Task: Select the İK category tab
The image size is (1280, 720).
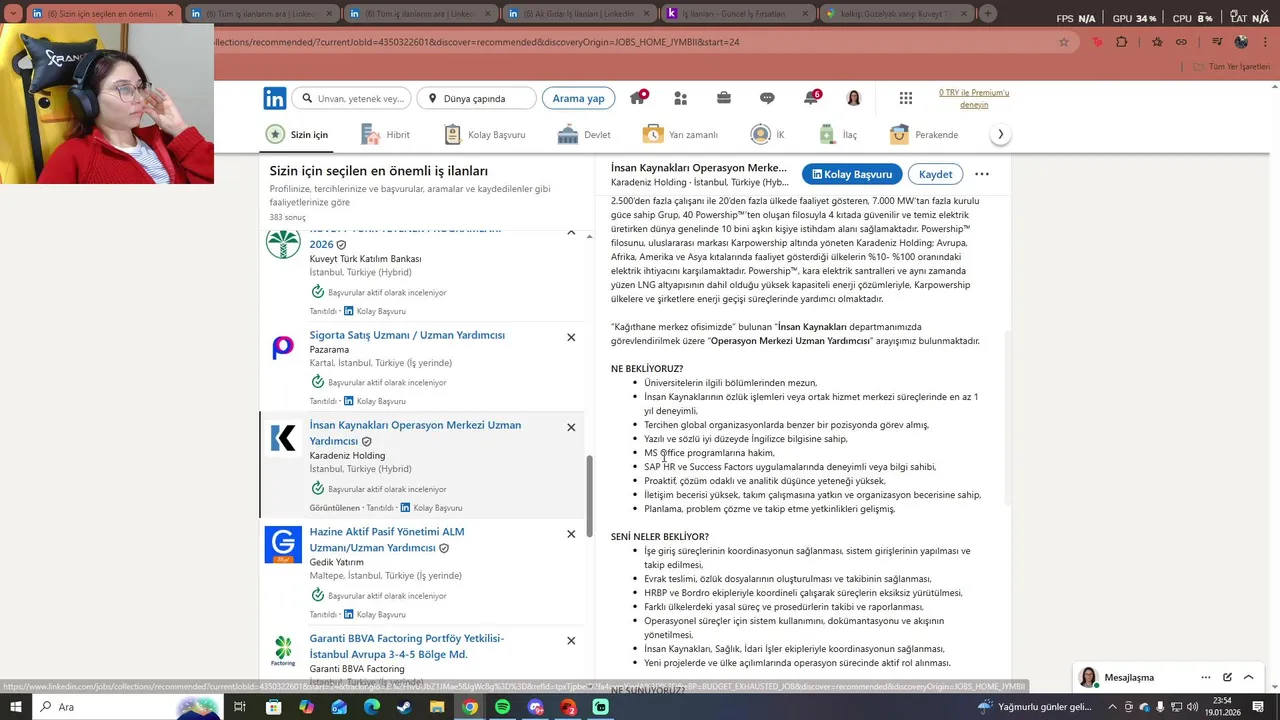Action: click(767, 134)
